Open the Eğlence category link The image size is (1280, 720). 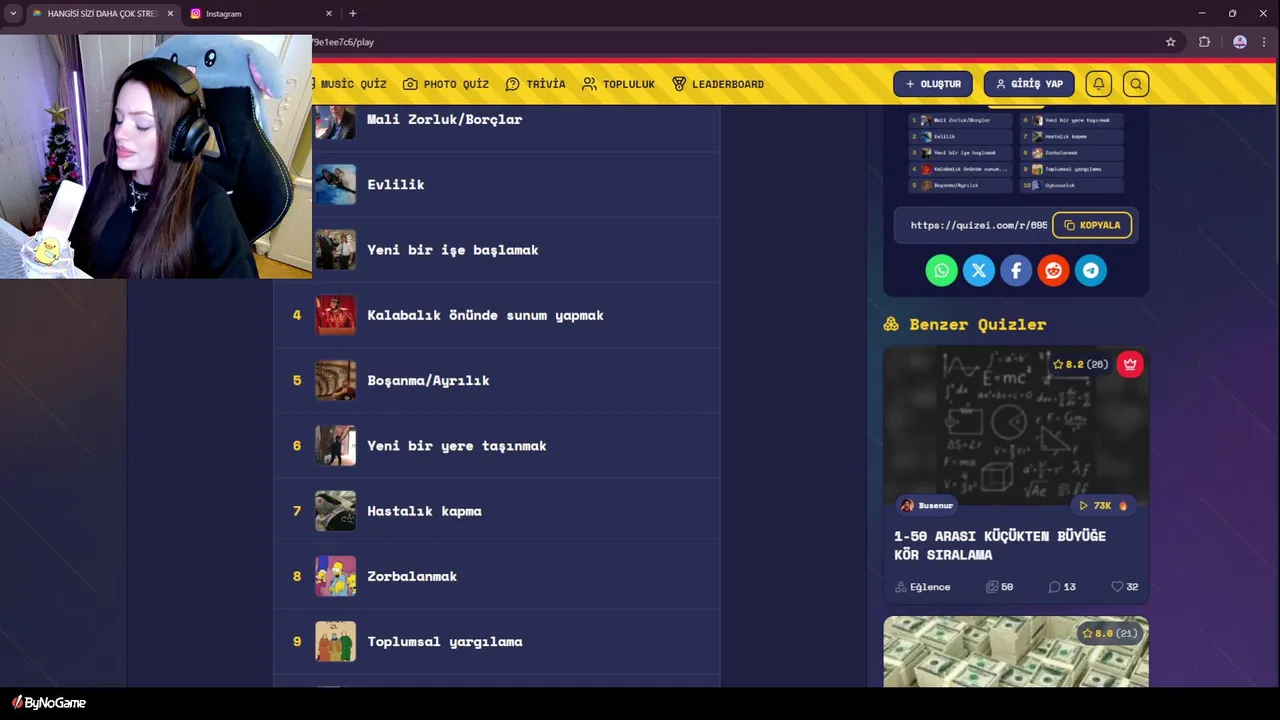pos(923,587)
